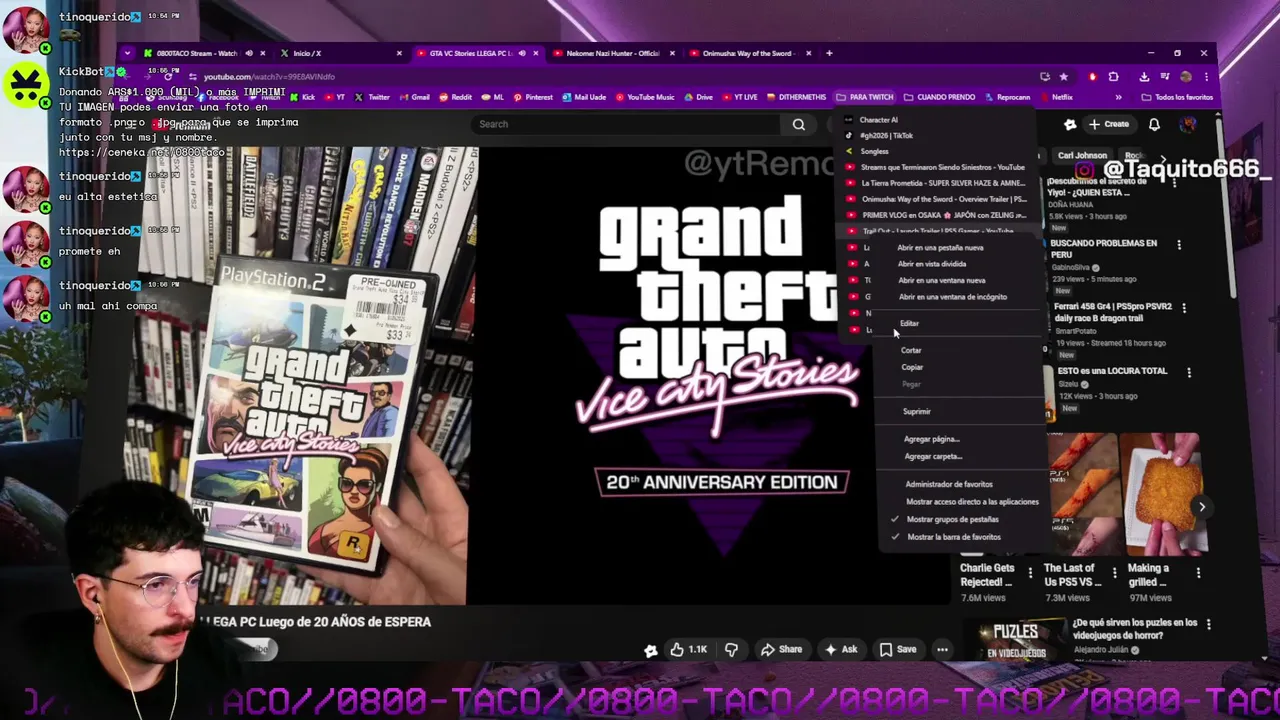The width and height of the screenshot is (1280, 720).
Task: Open the Kick bookmark in bookmarks bar
Action: coord(302,97)
